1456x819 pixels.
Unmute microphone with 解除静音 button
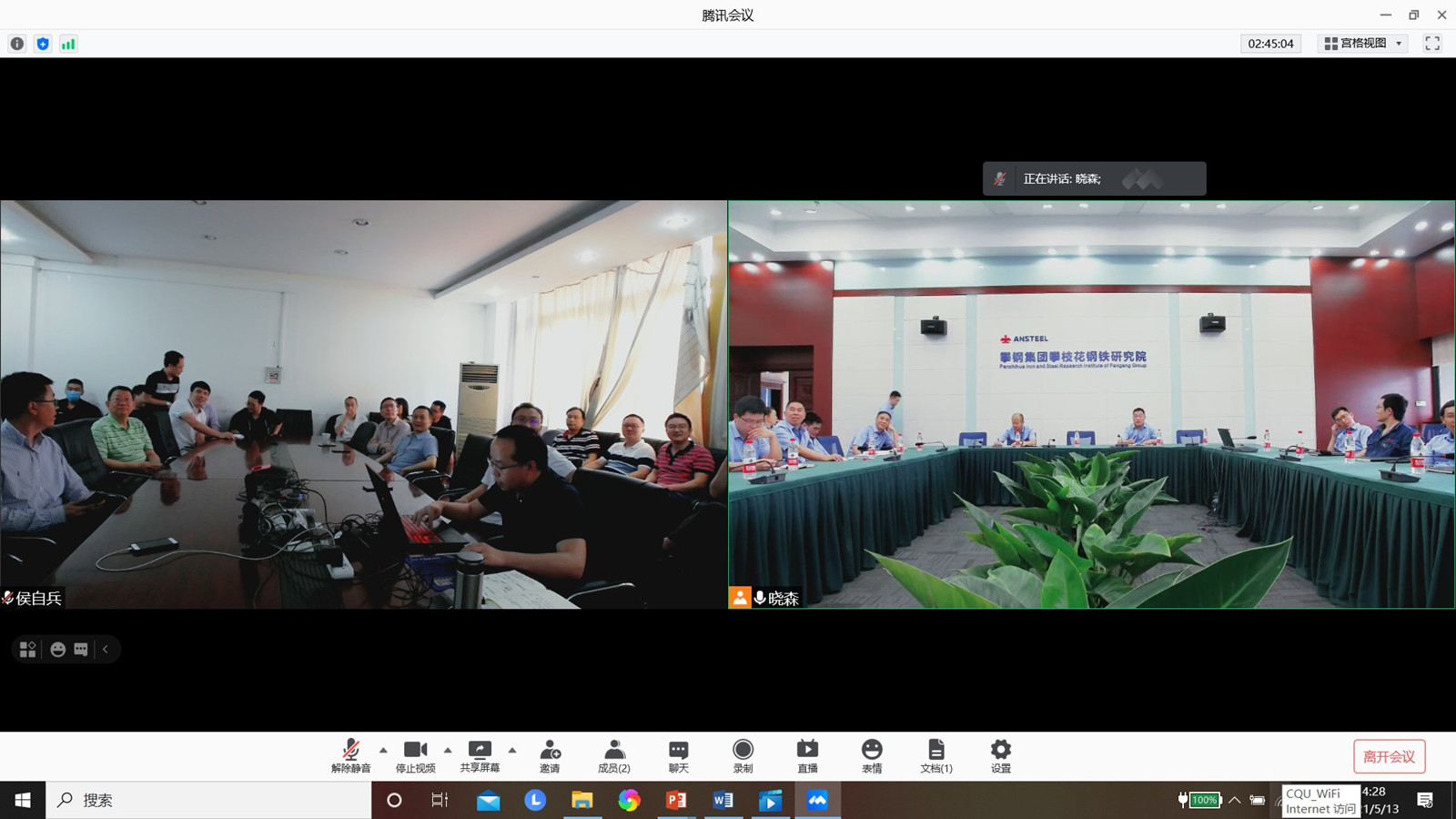click(350, 755)
